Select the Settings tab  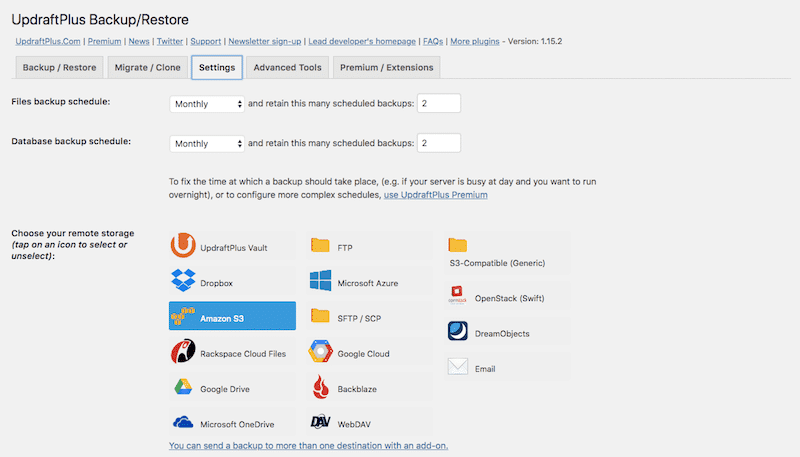coord(217,67)
